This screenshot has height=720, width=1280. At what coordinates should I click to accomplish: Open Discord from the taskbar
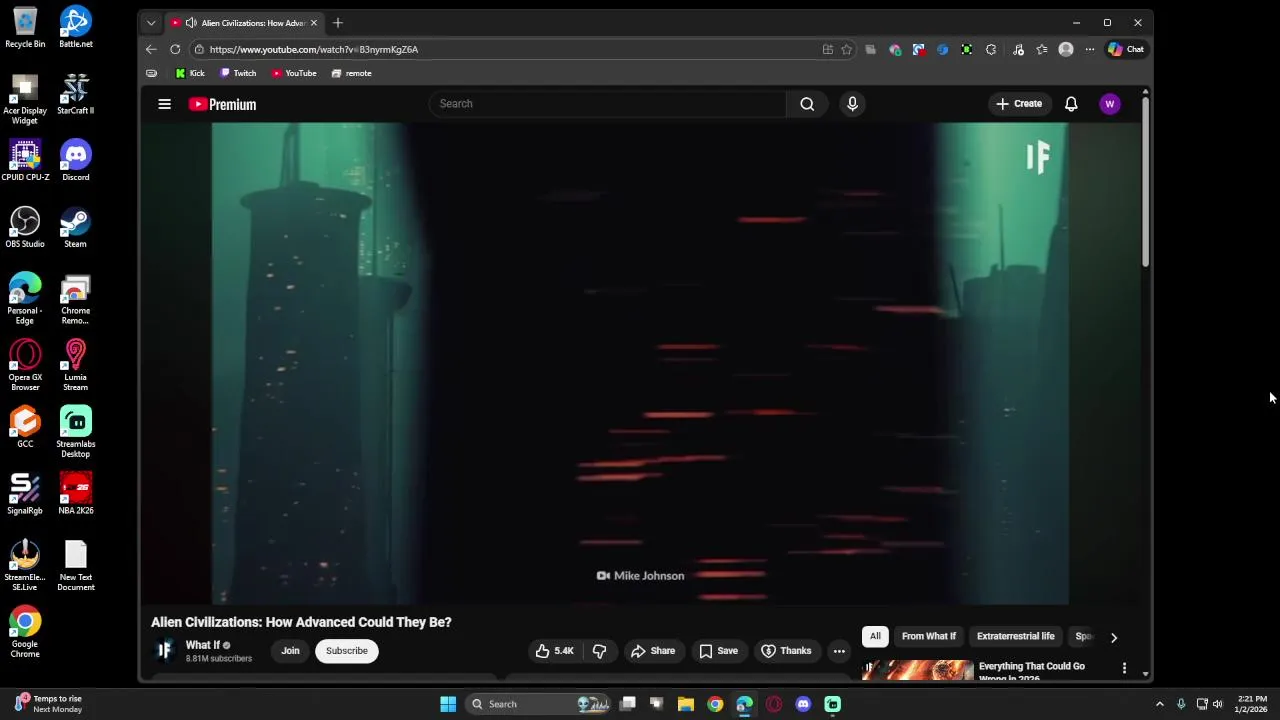coord(803,704)
